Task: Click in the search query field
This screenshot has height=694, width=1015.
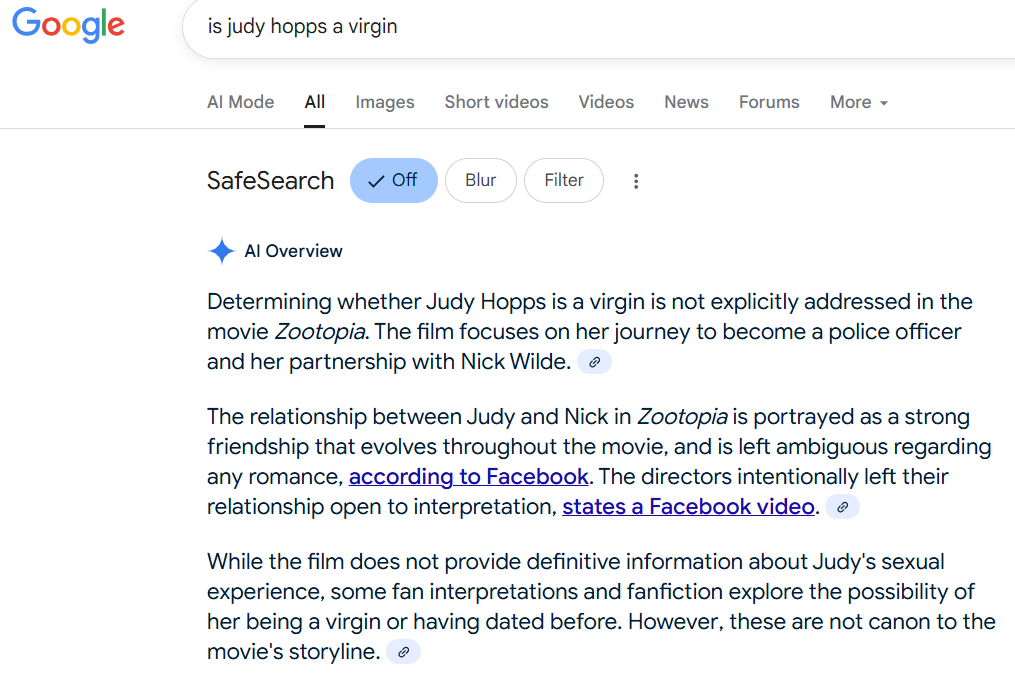Action: (599, 27)
